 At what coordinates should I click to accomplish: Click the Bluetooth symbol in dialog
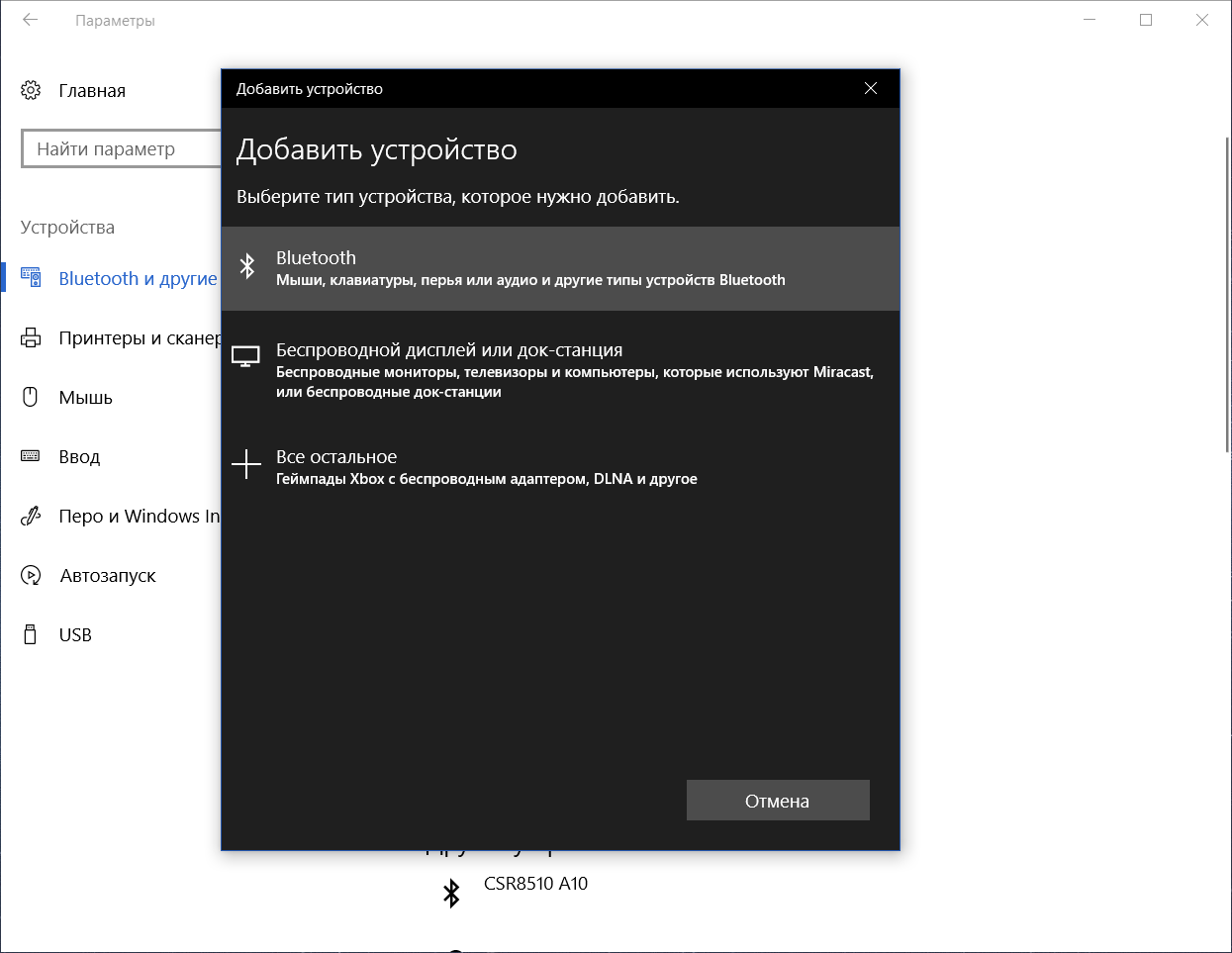247,265
